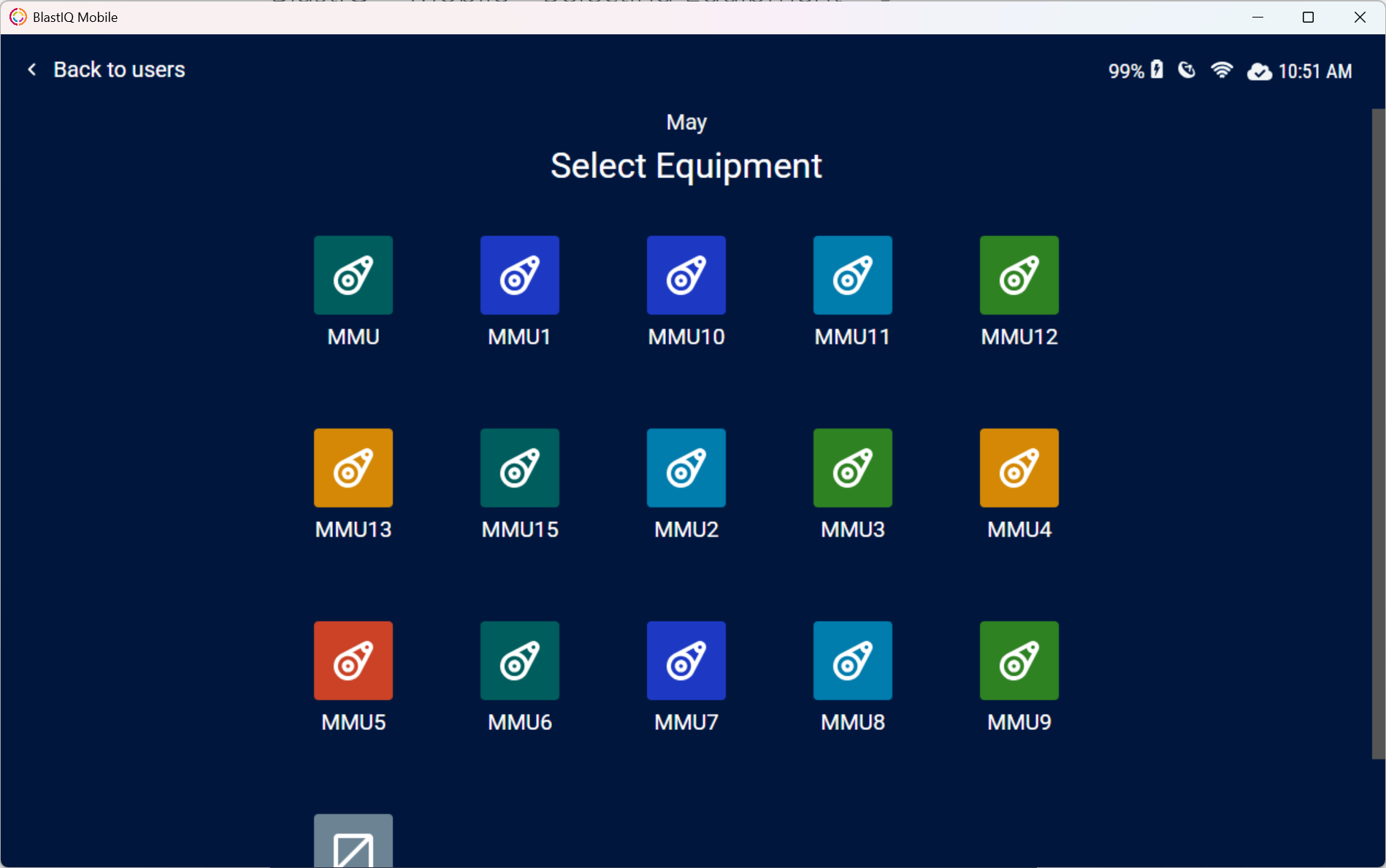The height and width of the screenshot is (868, 1386).
Task: Click the May user name label
Action: click(x=686, y=122)
